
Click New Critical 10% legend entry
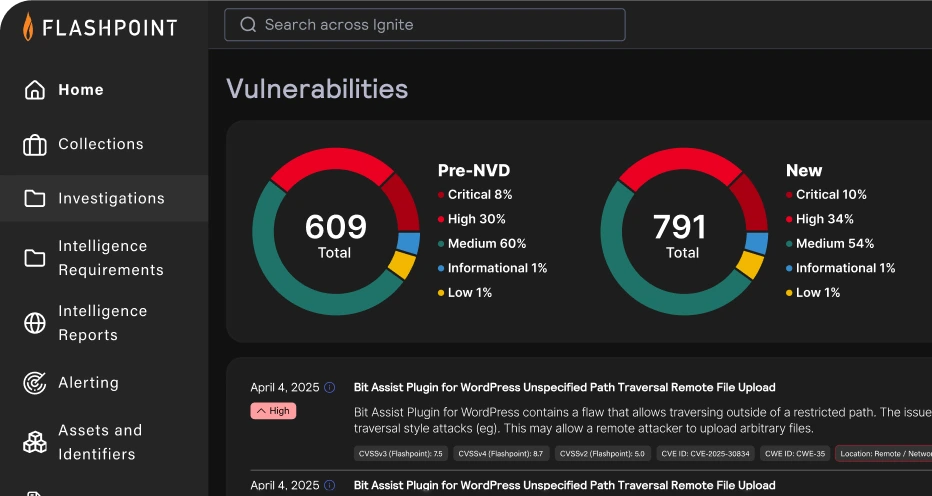(x=826, y=194)
